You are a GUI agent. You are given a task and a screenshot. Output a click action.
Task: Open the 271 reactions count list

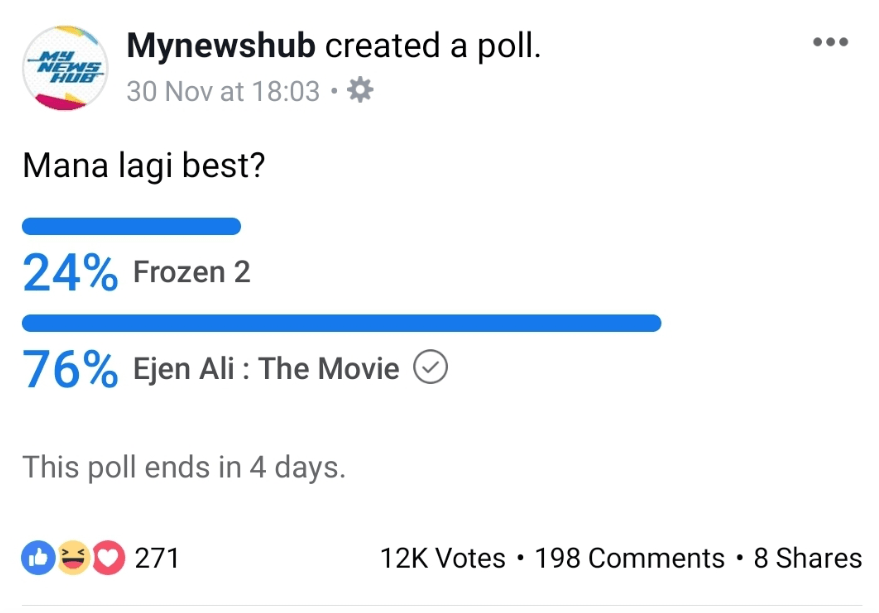[156, 557]
